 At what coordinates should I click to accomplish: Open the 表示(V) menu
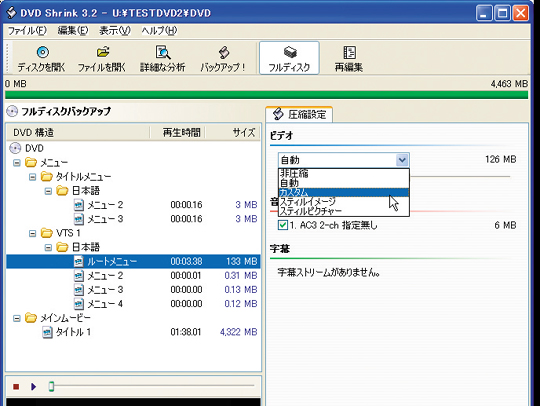point(115,31)
